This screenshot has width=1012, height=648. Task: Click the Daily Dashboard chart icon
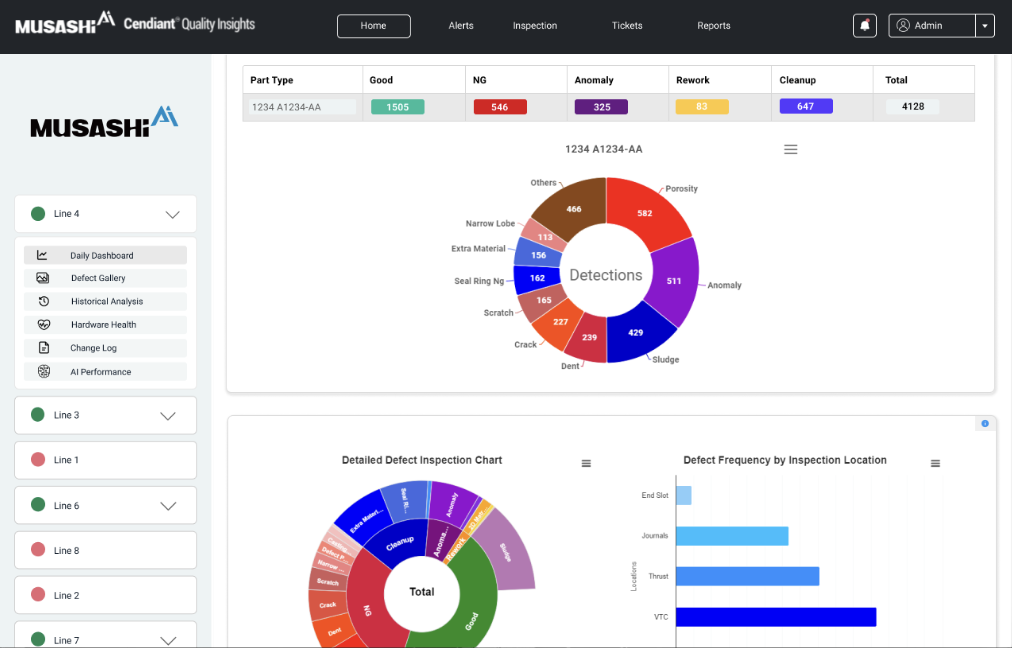[42, 255]
